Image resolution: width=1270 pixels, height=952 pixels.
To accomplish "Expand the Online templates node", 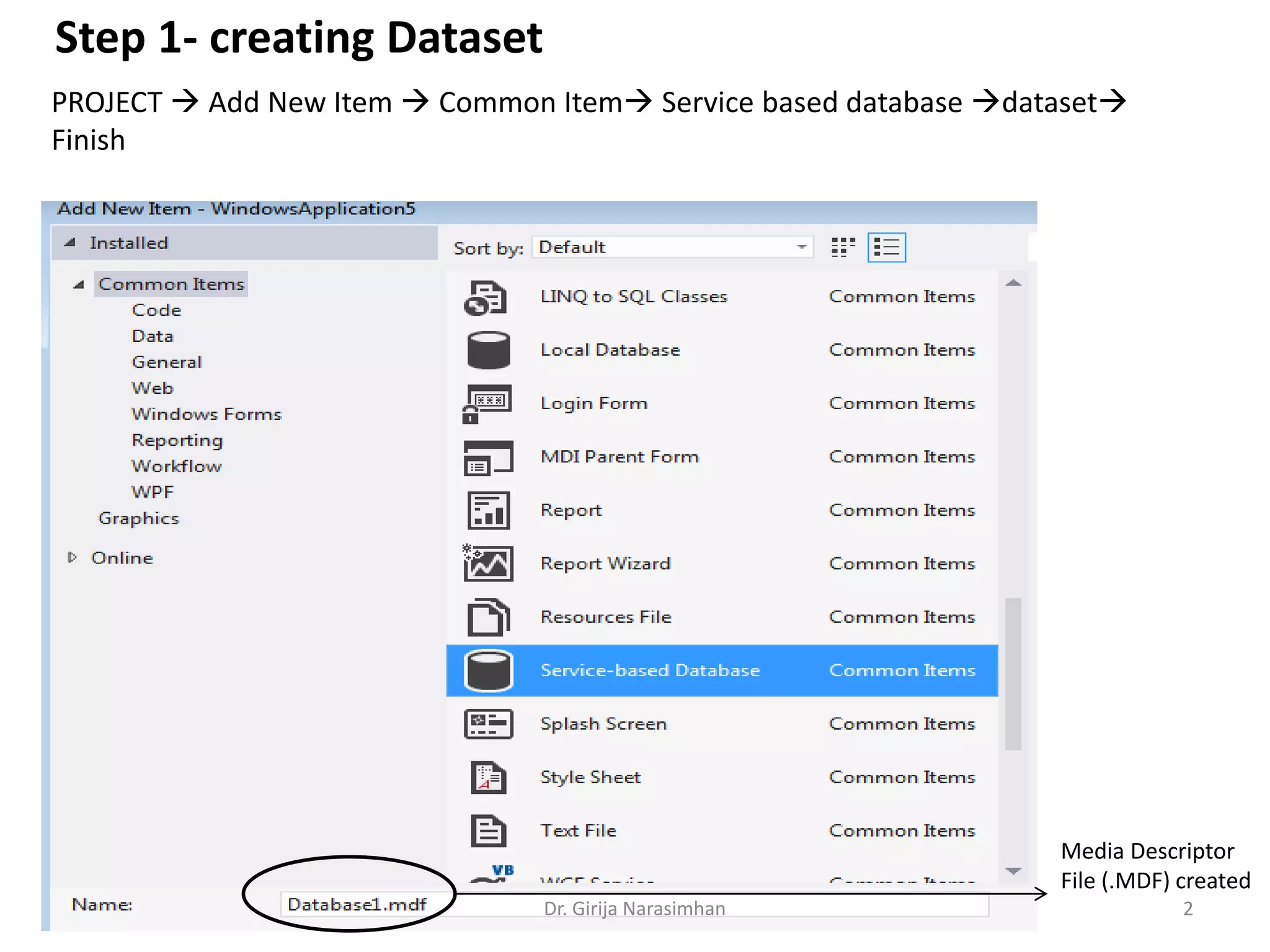I will click(x=73, y=557).
